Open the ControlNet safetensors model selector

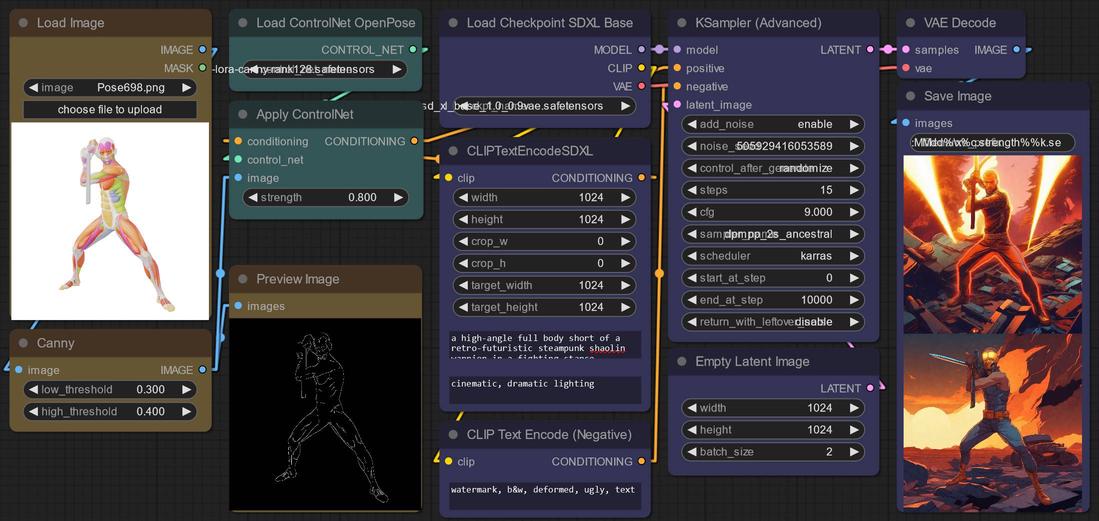(x=325, y=69)
